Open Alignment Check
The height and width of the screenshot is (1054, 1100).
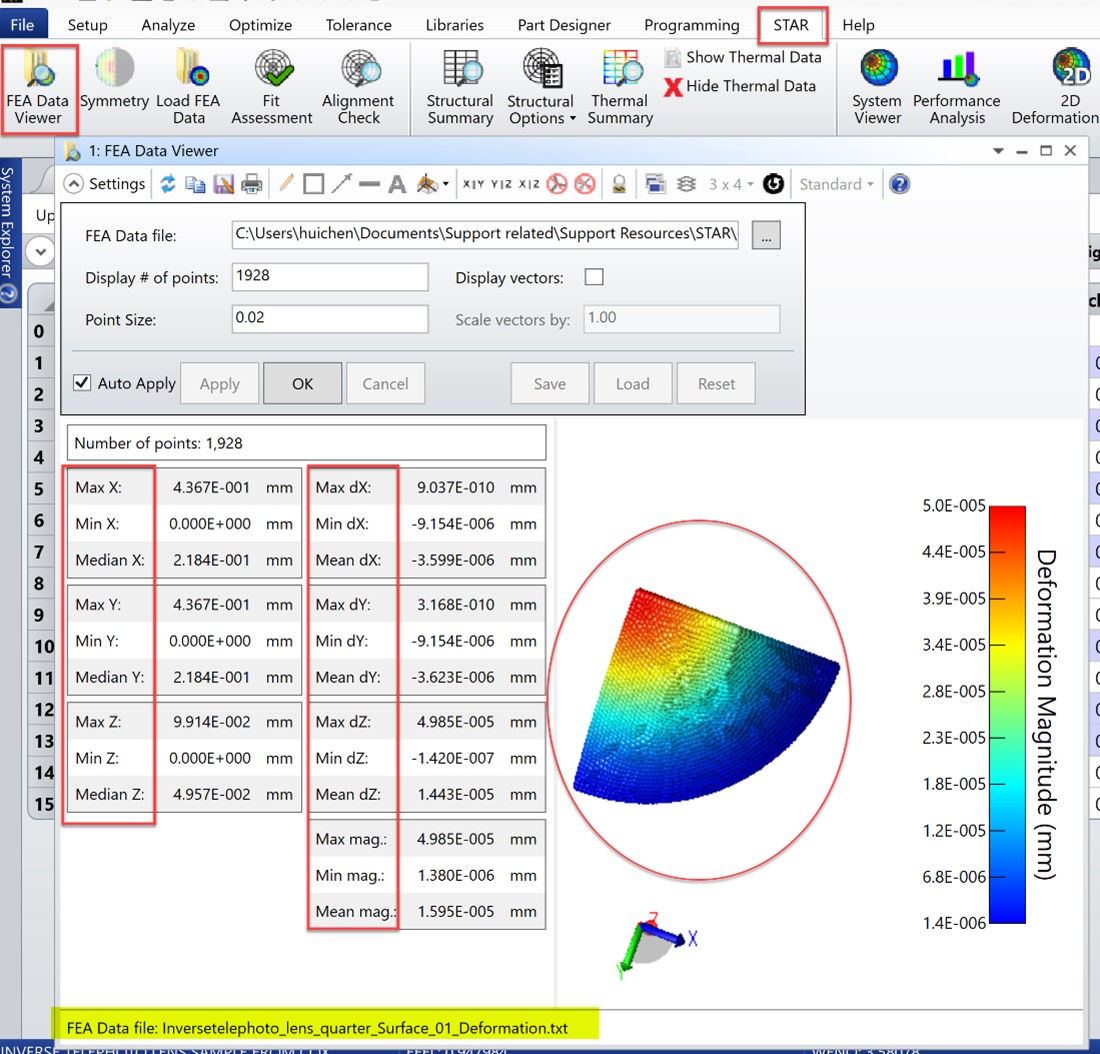358,87
